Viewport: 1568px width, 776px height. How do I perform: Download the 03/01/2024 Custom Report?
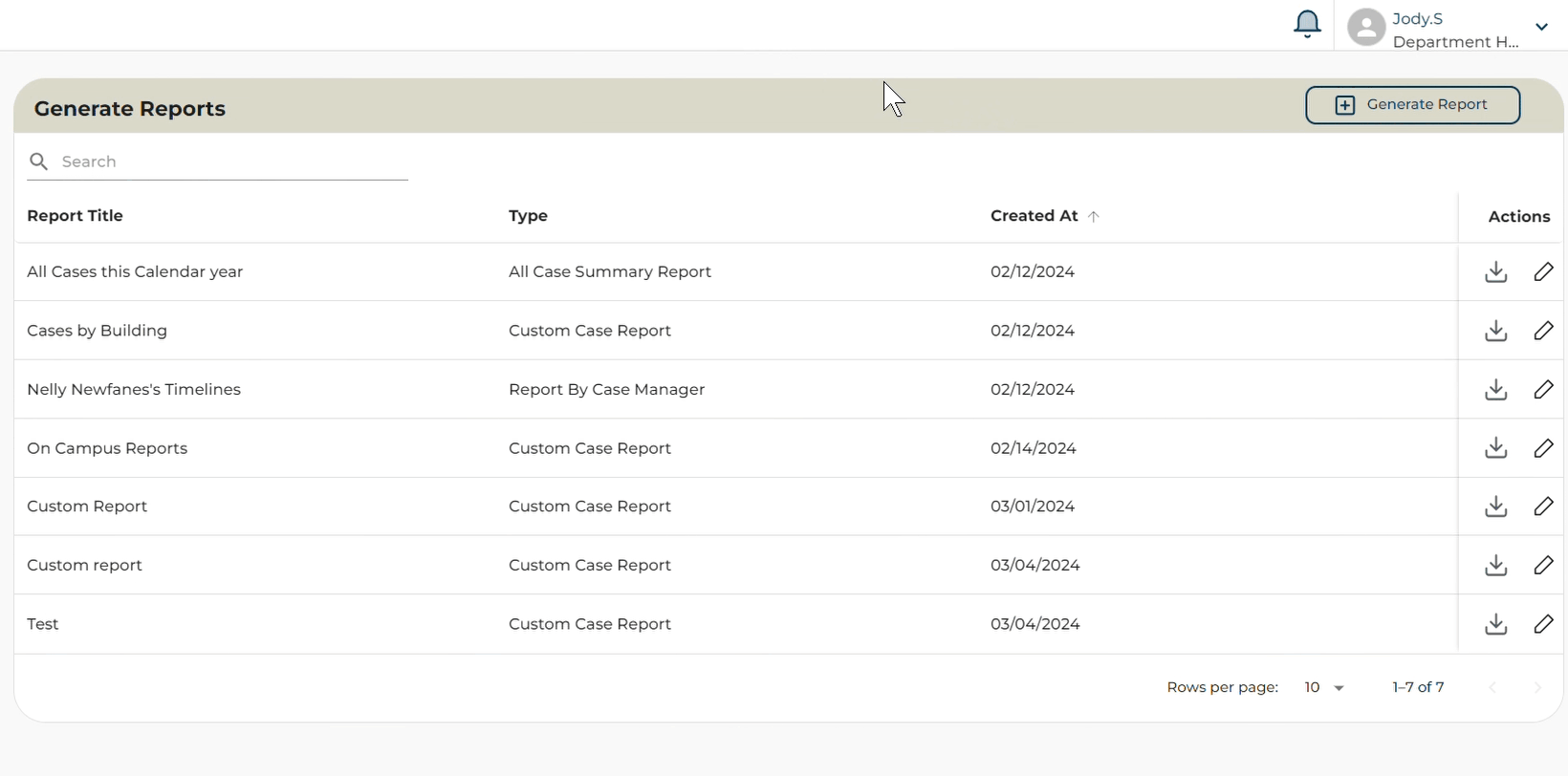(1496, 507)
